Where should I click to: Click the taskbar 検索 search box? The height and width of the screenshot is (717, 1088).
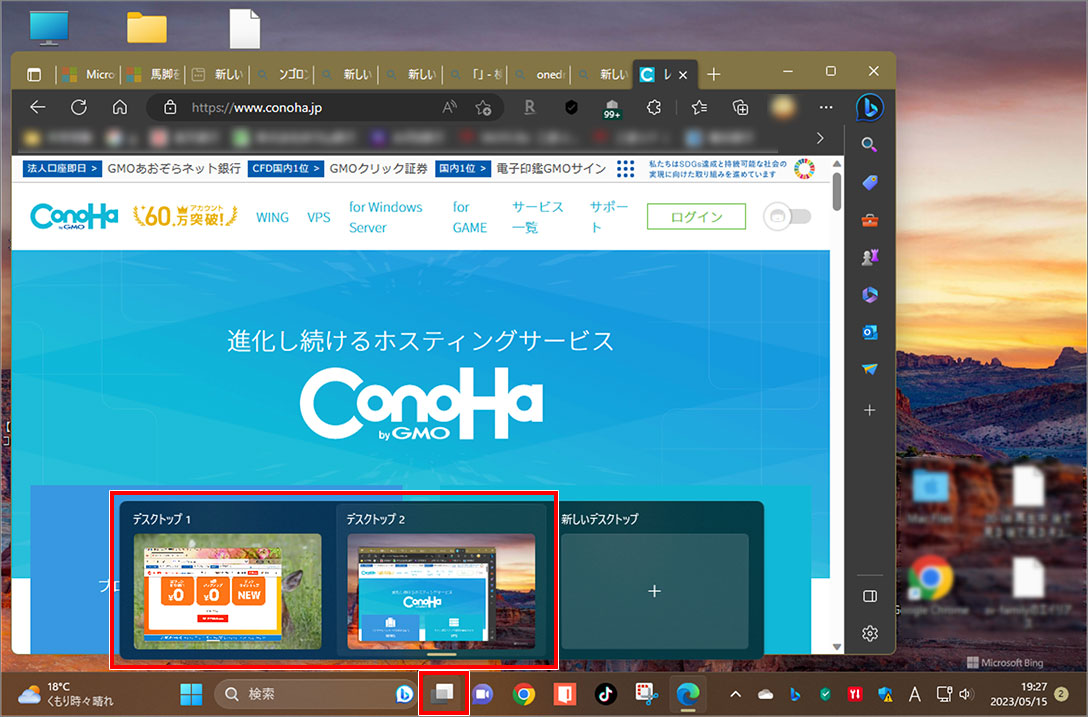[316, 694]
